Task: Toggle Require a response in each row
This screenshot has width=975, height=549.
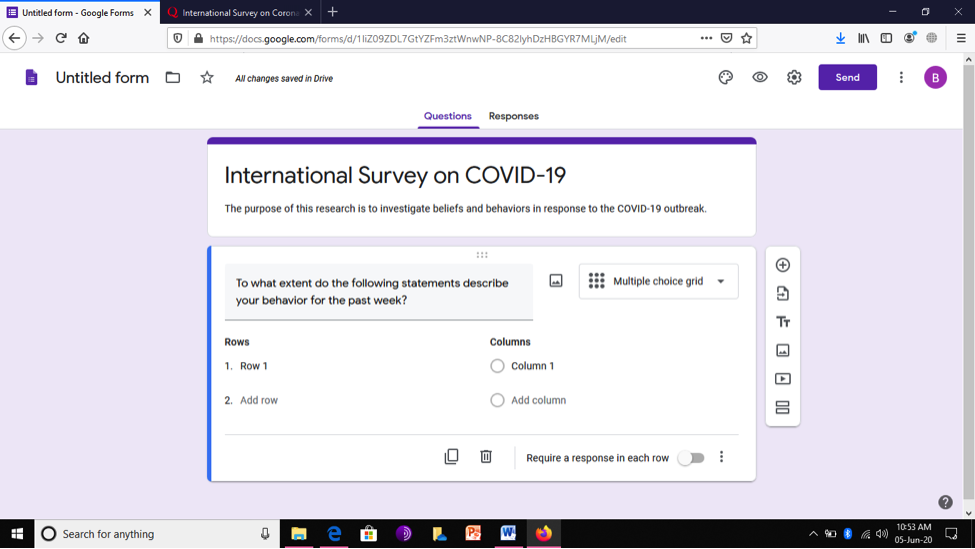Action: click(x=691, y=458)
